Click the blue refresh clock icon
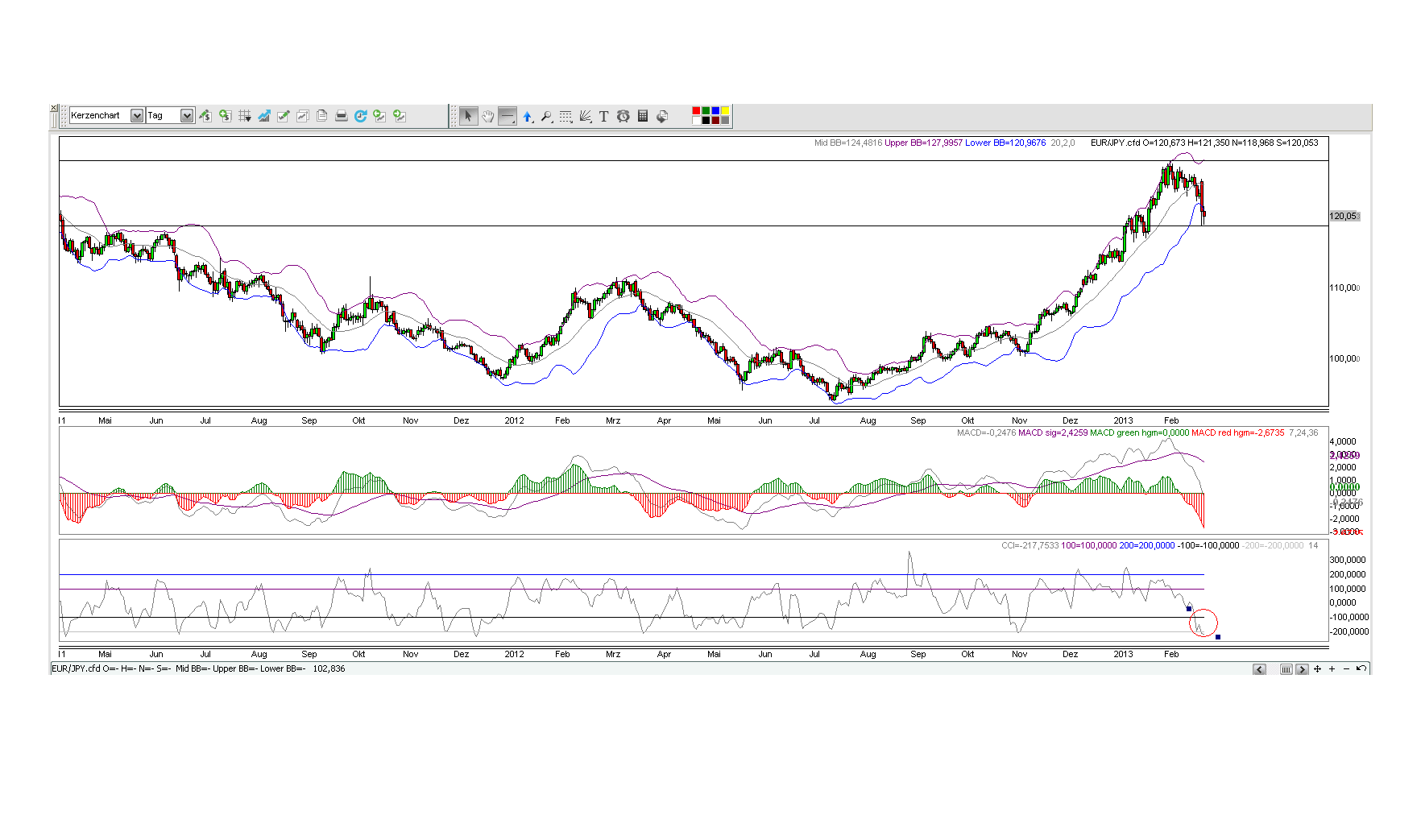This screenshot has width=1421, height=840. [x=360, y=116]
